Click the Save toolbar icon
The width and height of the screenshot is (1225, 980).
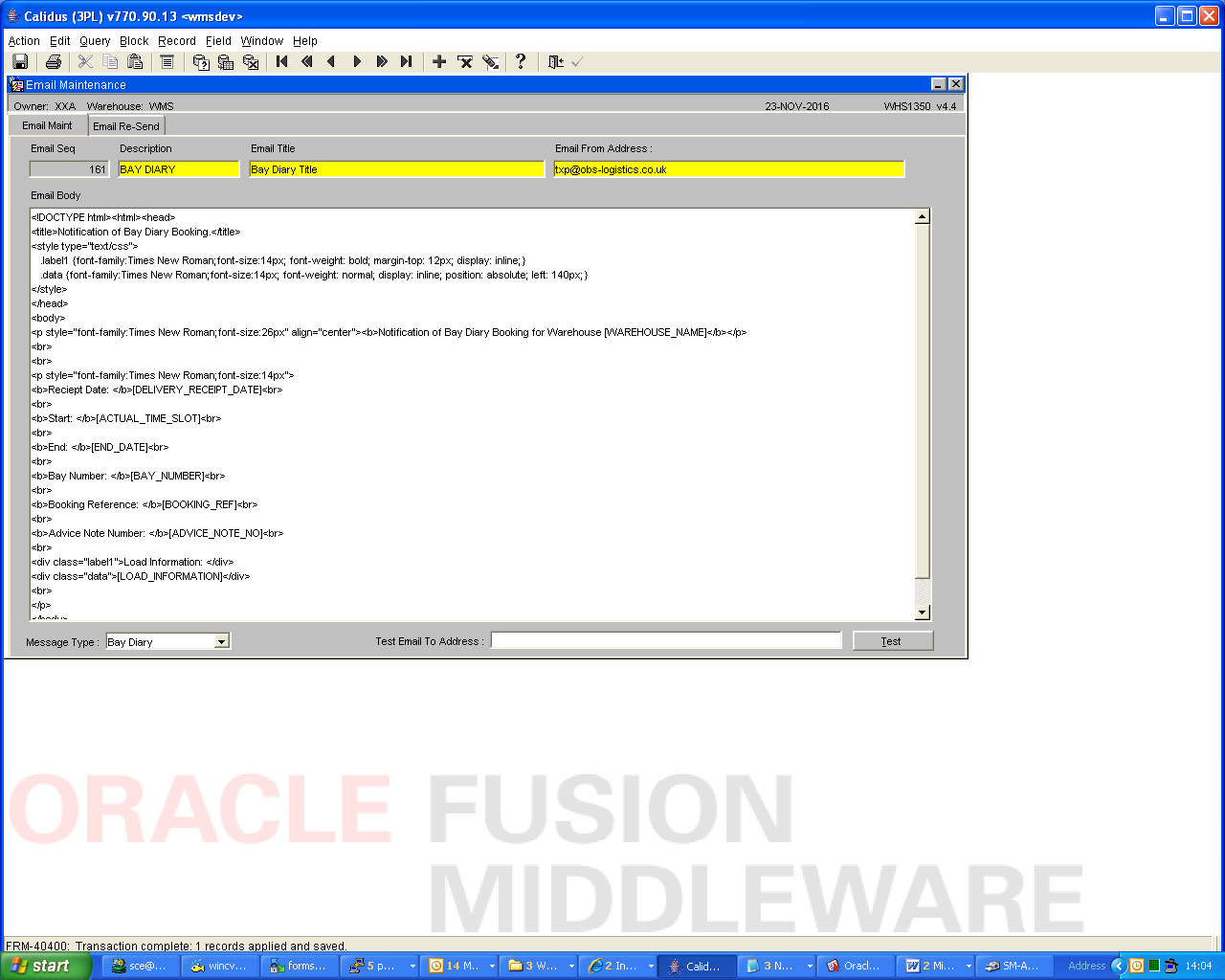point(20,61)
